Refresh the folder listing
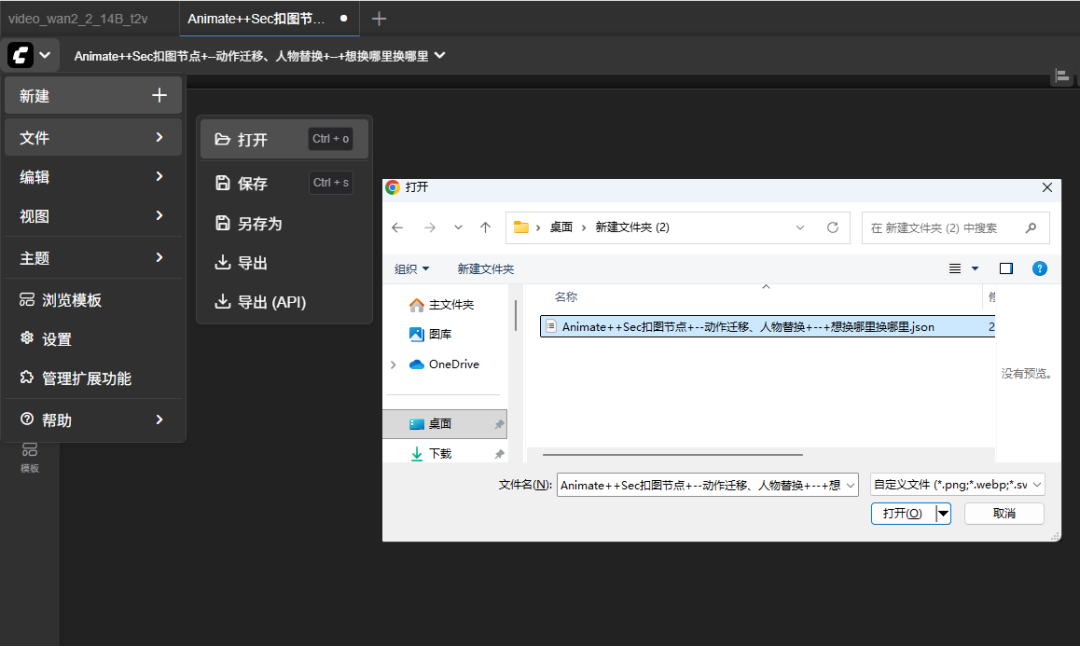1080x646 pixels. [x=833, y=227]
